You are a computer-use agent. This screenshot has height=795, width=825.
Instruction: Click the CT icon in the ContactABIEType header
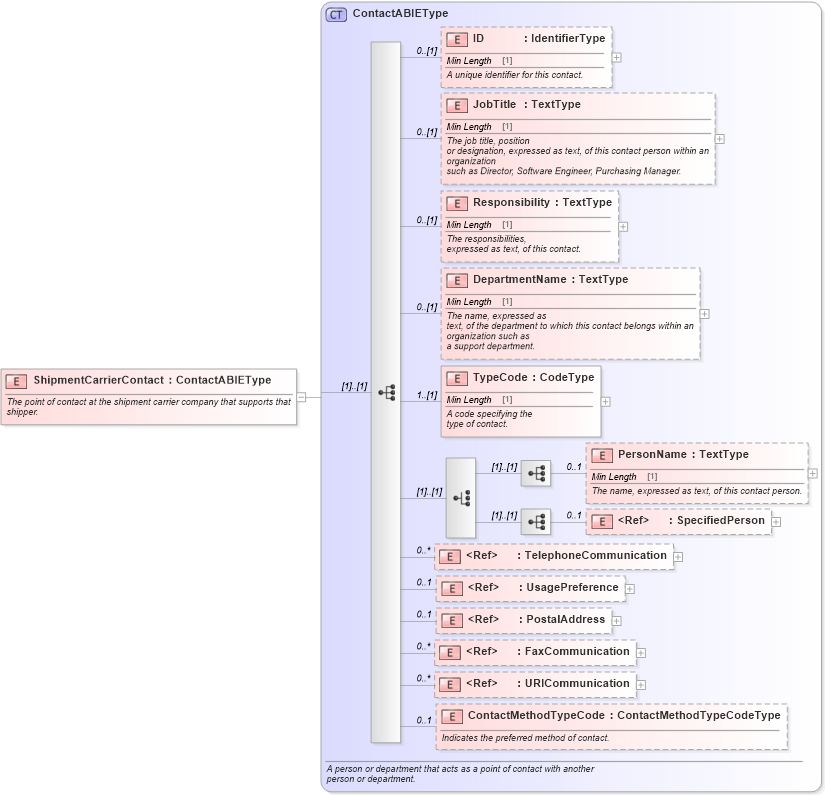coord(336,14)
